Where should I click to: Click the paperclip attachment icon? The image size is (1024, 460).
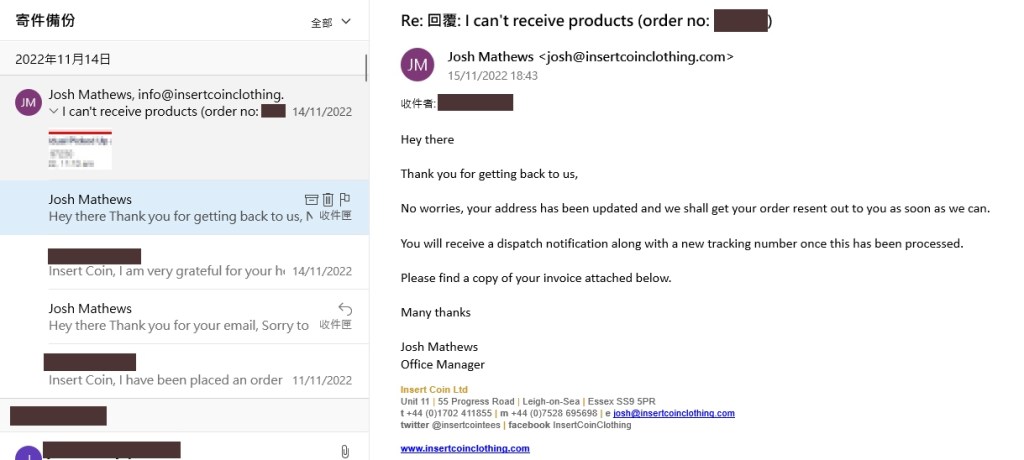[x=345, y=451]
